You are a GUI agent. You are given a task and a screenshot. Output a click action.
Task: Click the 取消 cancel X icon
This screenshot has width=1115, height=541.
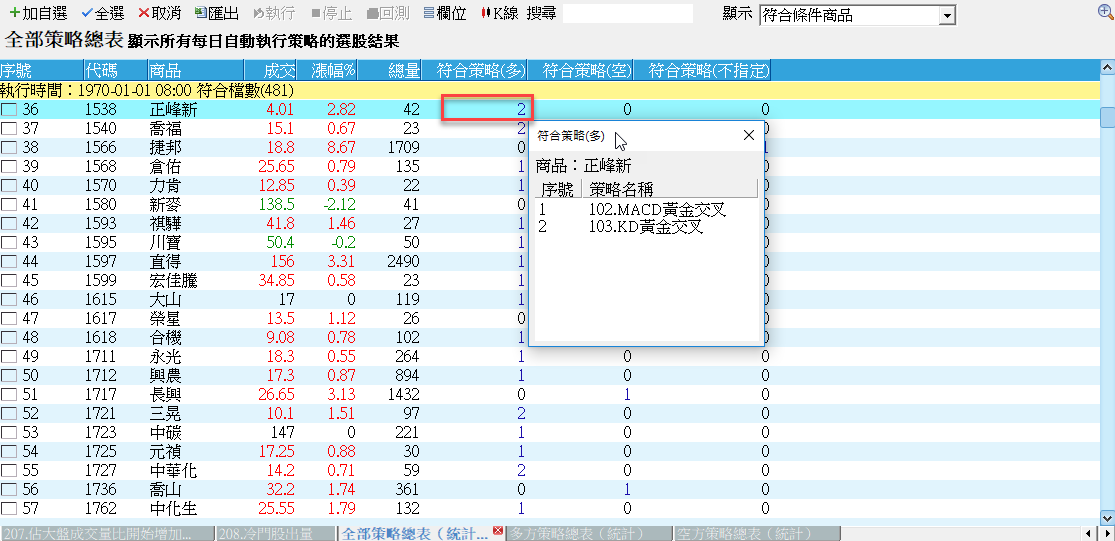(144, 13)
